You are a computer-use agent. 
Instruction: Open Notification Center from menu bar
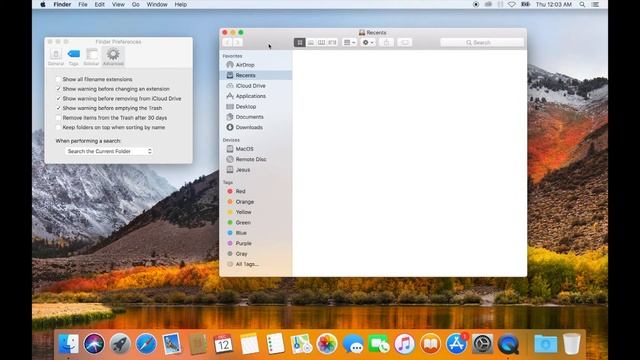596,4
